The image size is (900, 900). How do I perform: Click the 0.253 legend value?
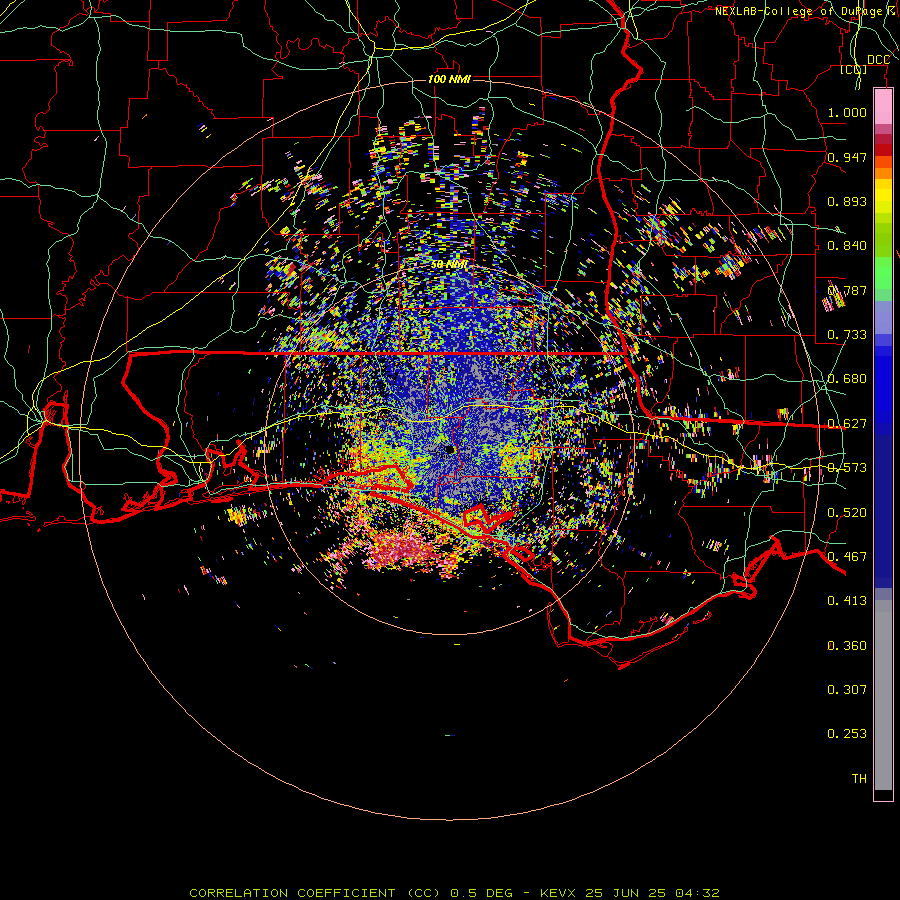pyautogui.click(x=847, y=734)
